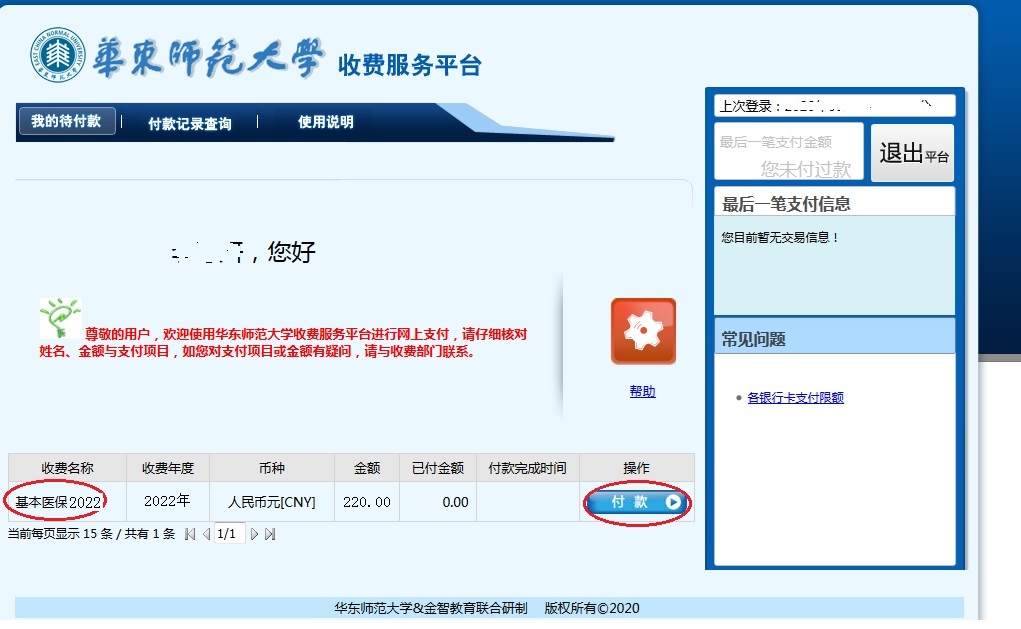Click the 上次登录 last login field
This screenshot has width=1021, height=629.
pyautogui.click(x=834, y=105)
